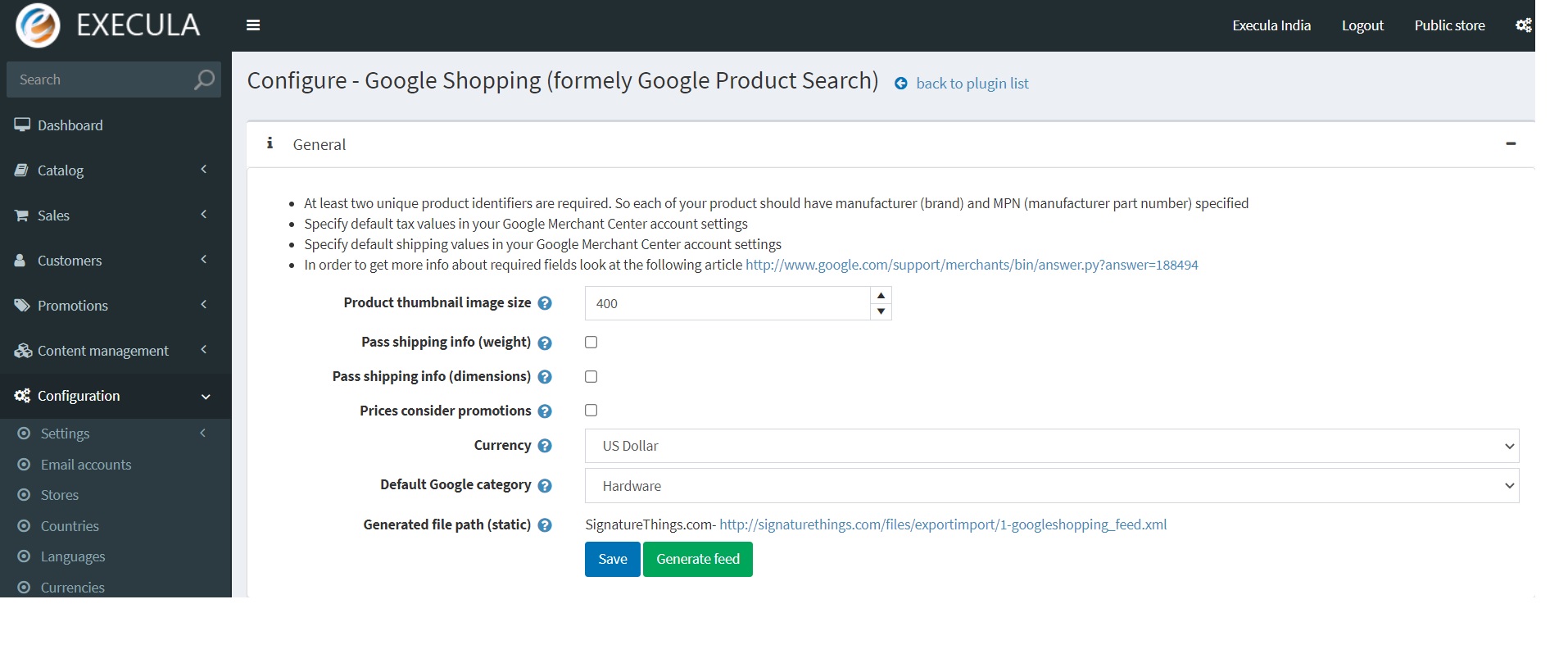Enable Pass shipping info (weight) checkbox

tap(591, 343)
